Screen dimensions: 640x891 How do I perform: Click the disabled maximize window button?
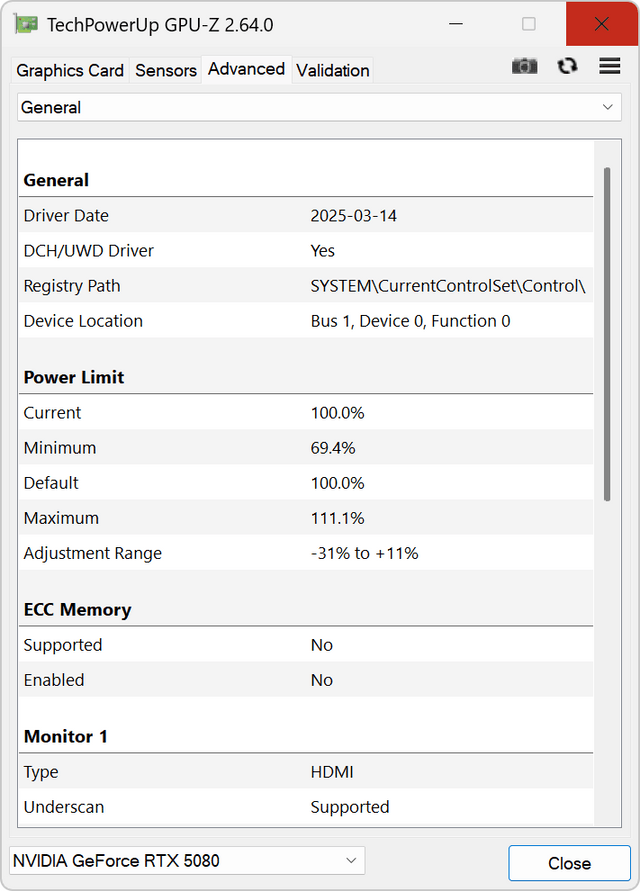pos(529,24)
